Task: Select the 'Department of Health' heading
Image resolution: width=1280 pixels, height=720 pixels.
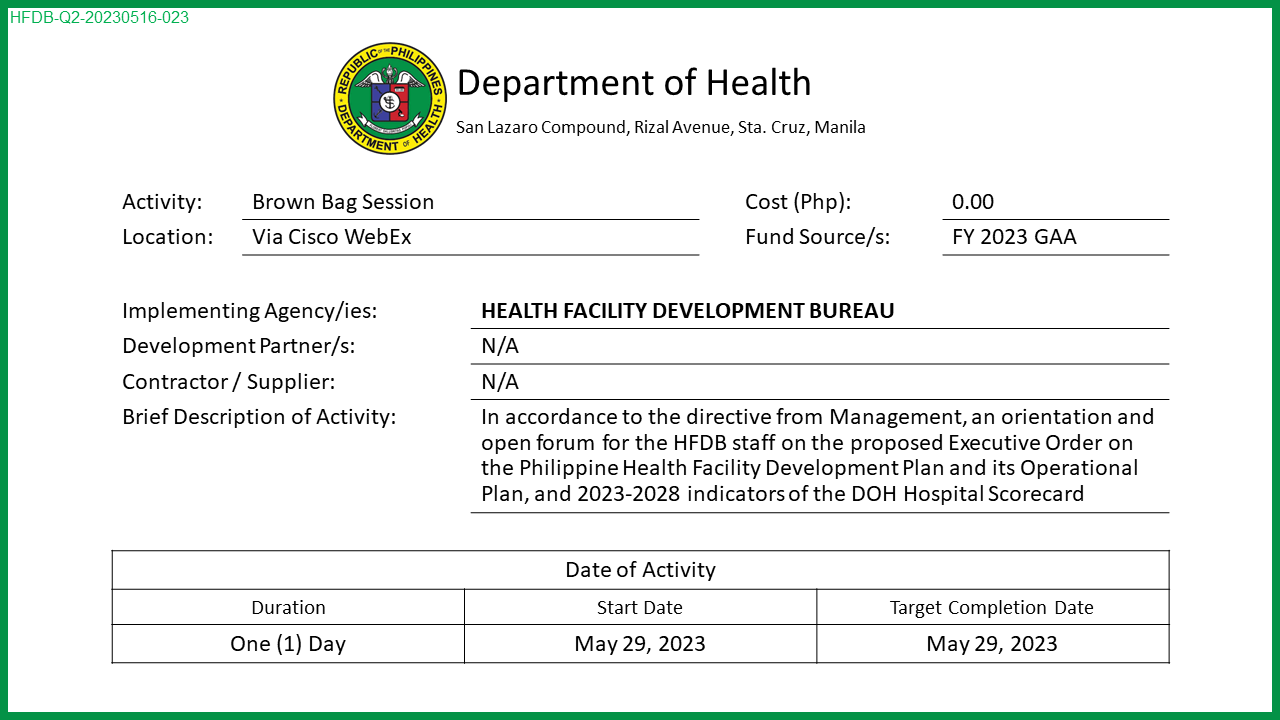Action: (634, 83)
